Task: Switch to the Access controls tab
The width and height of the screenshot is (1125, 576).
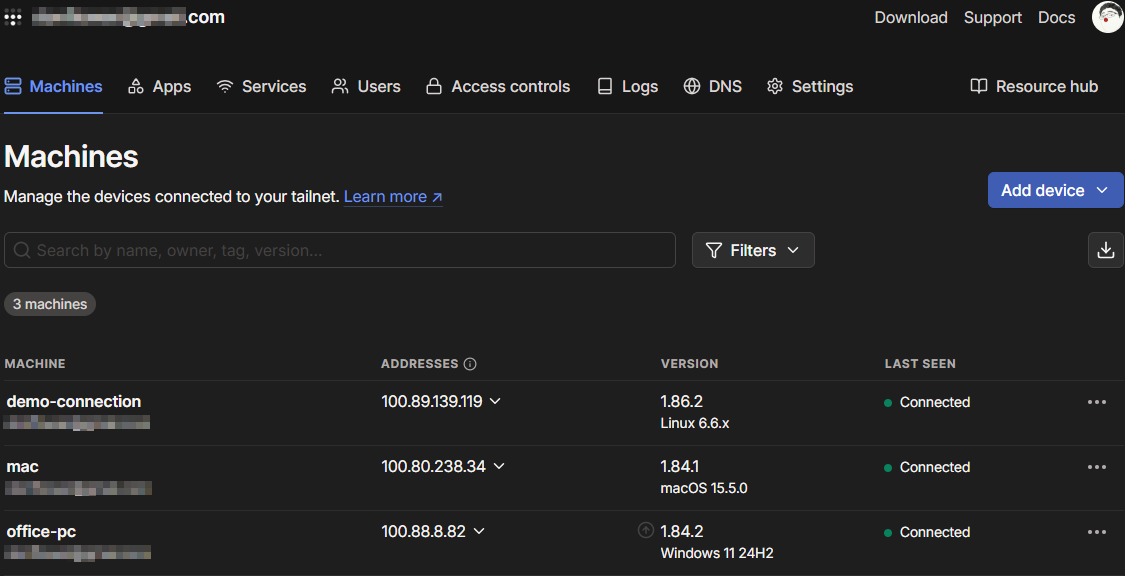Action: (x=497, y=87)
